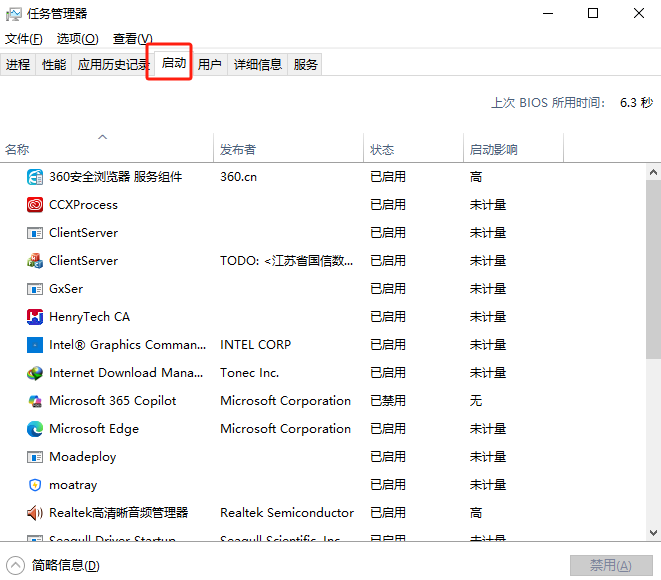Click the moatray shield icon
The height and width of the screenshot is (580, 661).
[35, 485]
